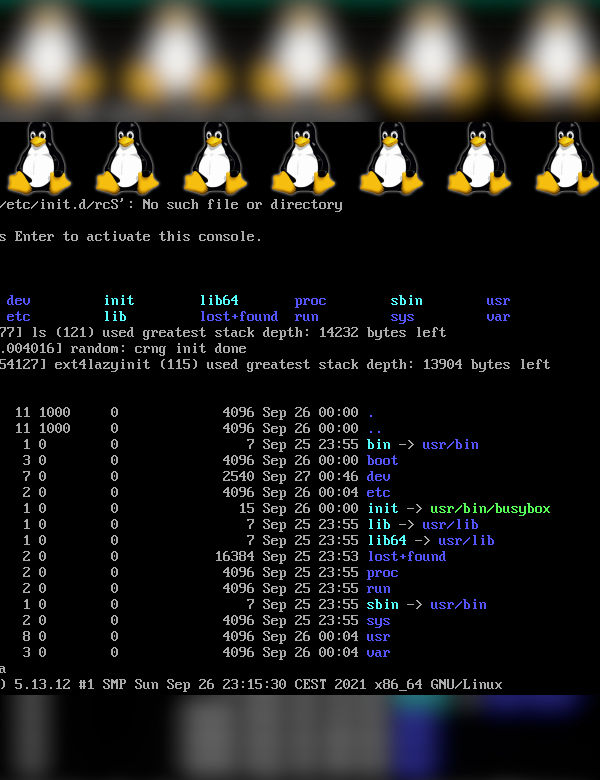Screen dimensions: 600x780
Task: Click 'dev' in the long listing row
Action: tap(379, 476)
